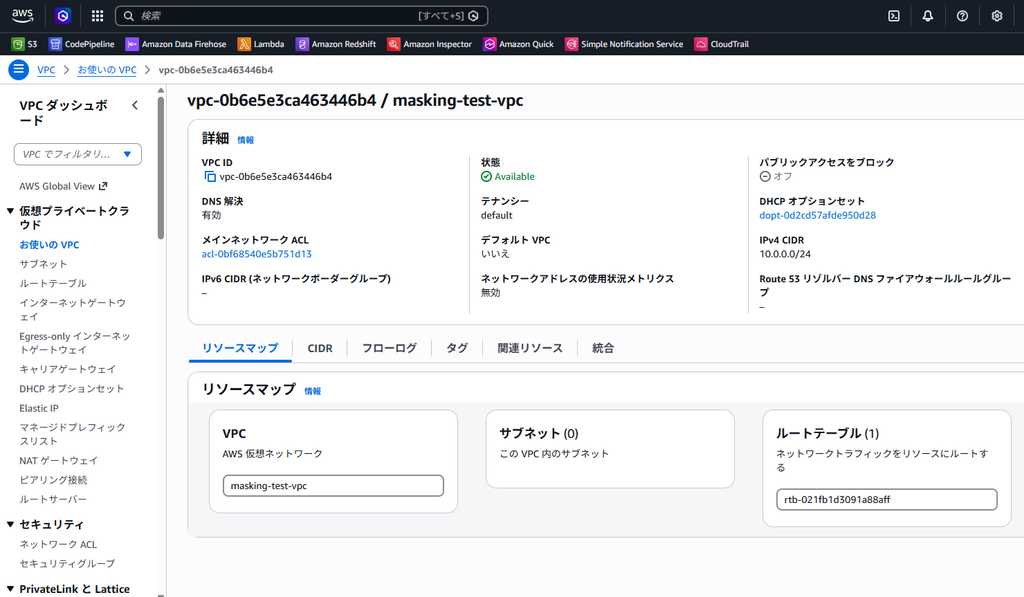Viewport: 1024px width, 597px height.
Task: Open キャリアゲートウェイ in the sidebar
Action: 67,369
